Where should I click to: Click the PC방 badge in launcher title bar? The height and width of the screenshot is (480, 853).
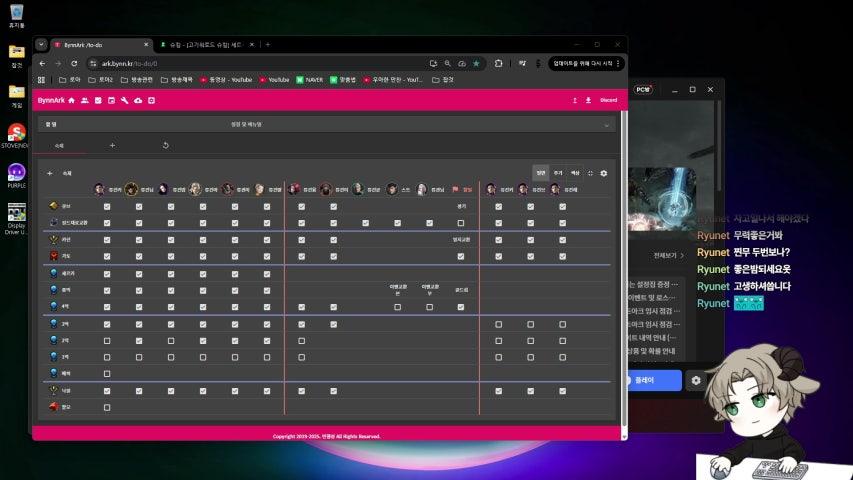pyautogui.click(x=643, y=90)
